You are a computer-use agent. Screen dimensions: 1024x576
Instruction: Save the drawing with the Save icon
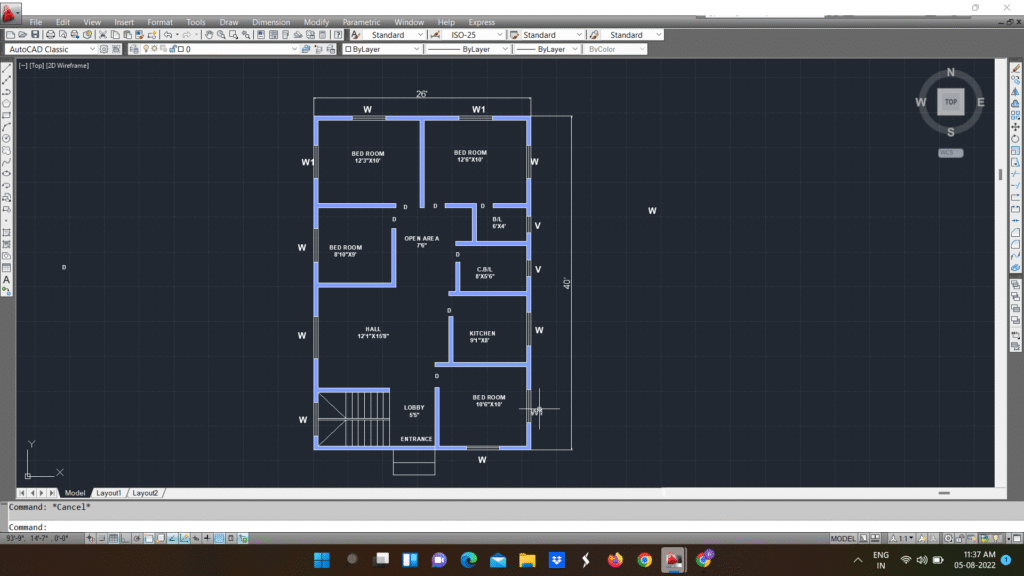(x=35, y=35)
